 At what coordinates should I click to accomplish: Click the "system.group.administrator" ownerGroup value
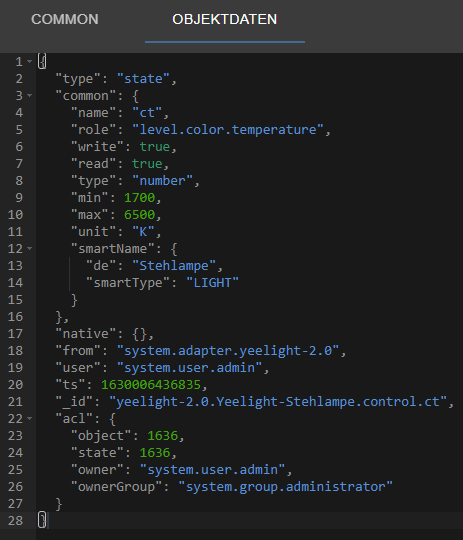[285, 487]
